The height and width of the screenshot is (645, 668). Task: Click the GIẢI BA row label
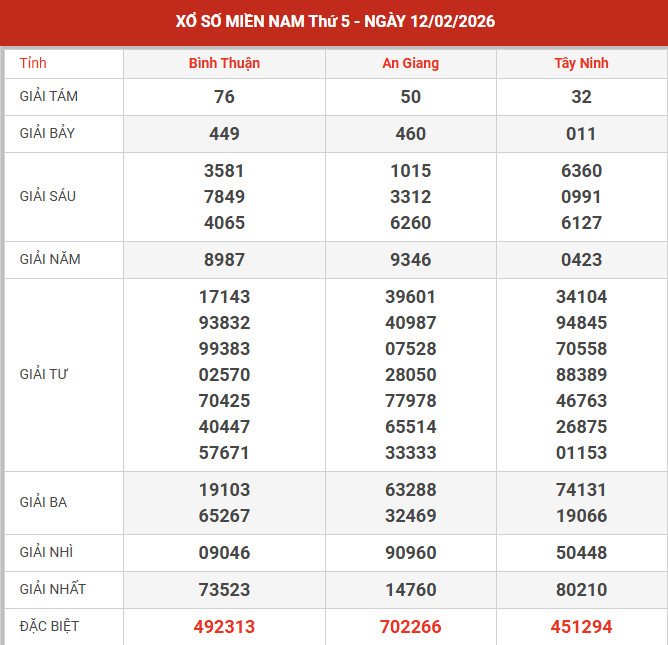(43, 502)
